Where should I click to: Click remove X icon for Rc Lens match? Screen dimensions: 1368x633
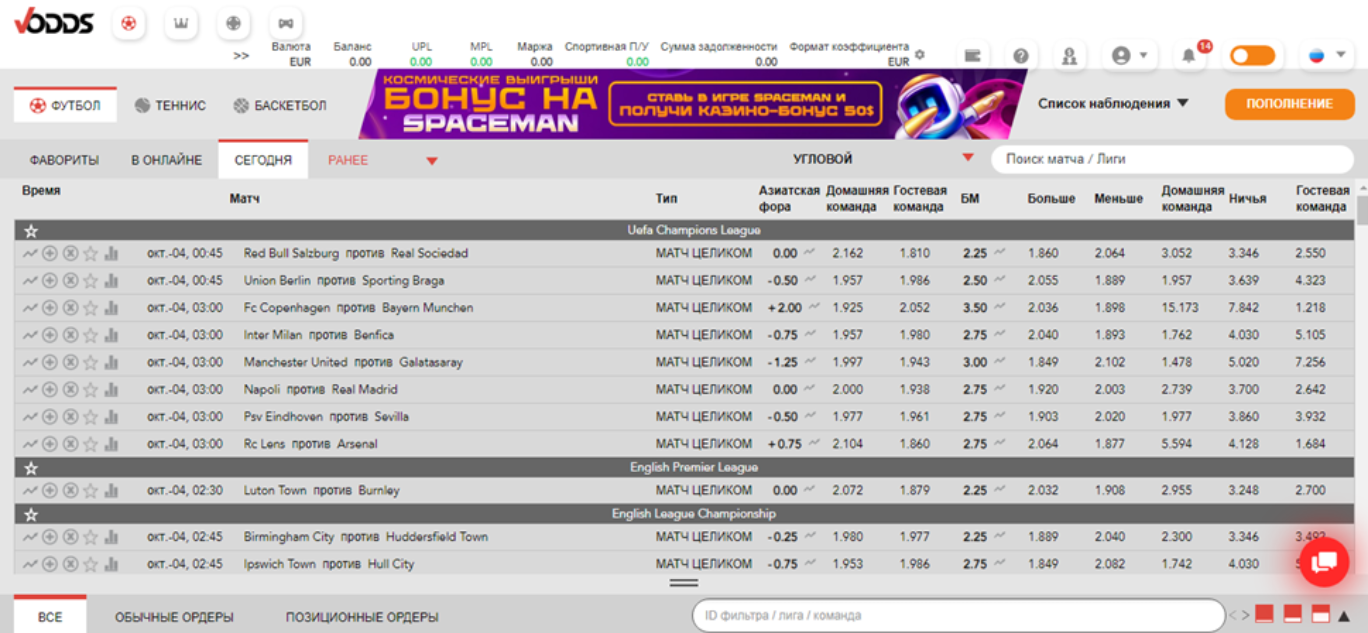tap(70, 444)
